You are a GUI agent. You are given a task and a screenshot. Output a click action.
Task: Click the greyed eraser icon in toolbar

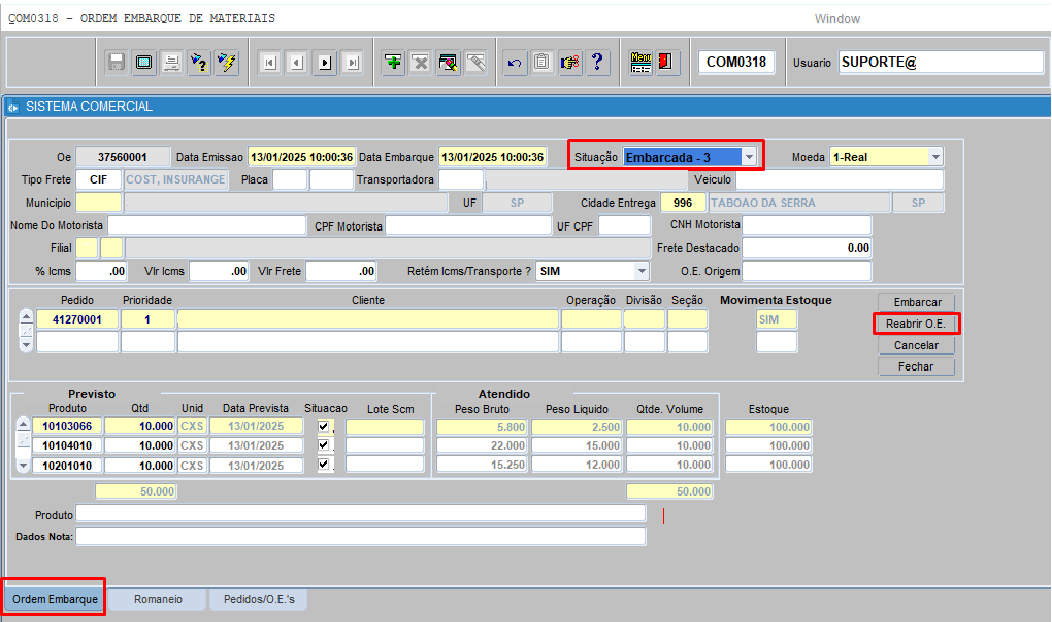coord(476,62)
